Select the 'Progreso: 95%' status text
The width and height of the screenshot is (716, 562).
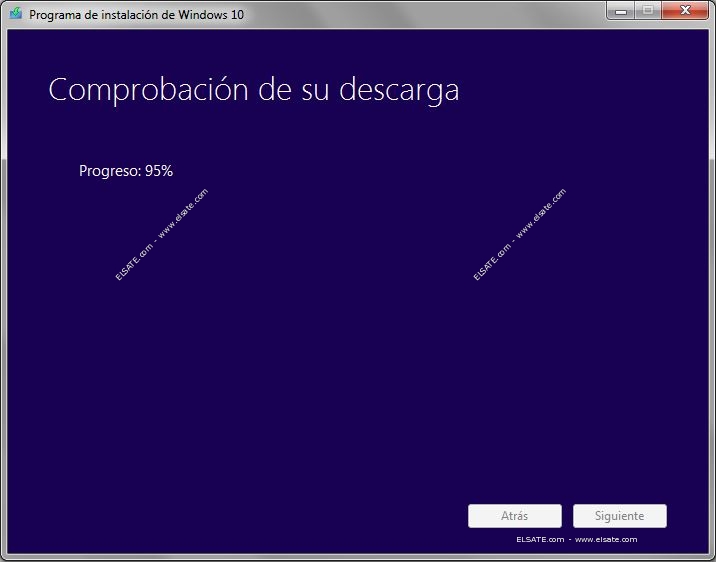[126, 171]
